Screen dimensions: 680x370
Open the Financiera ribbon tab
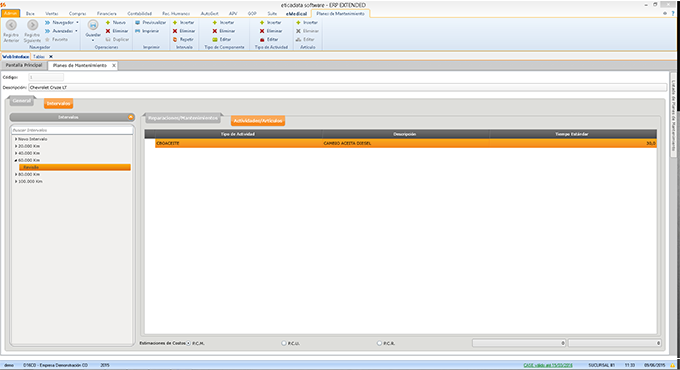coord(107,14)
